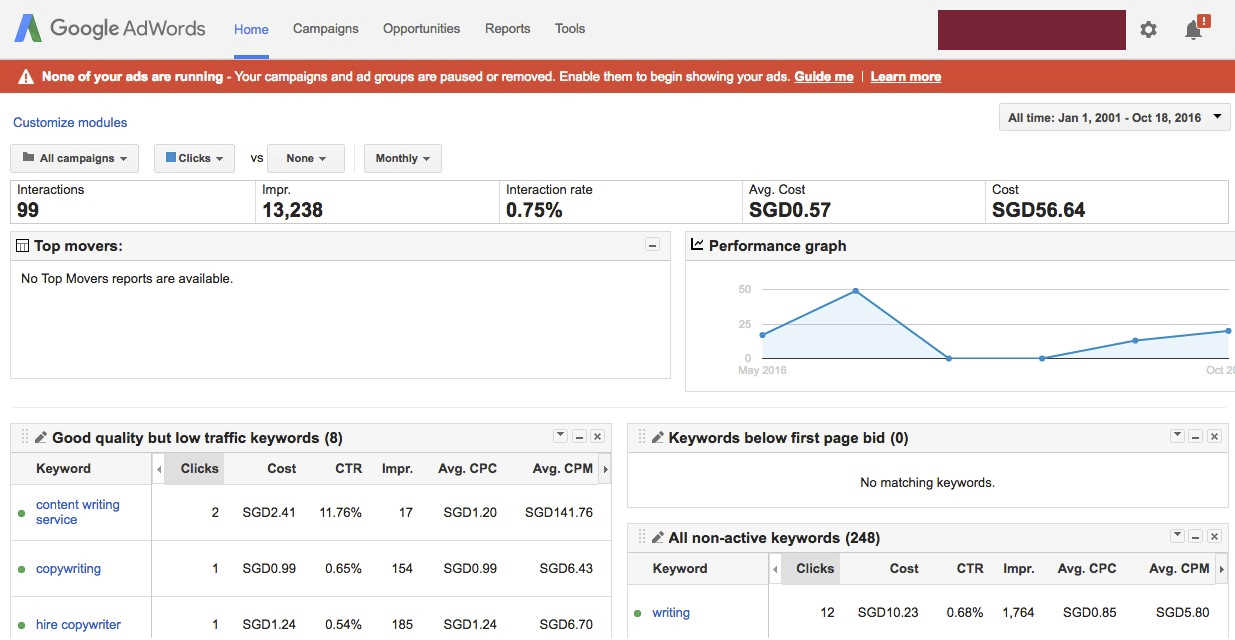Click the Guide me link
The height and width of the screenshot is (640, 1235).
click(x=824, y=77)
